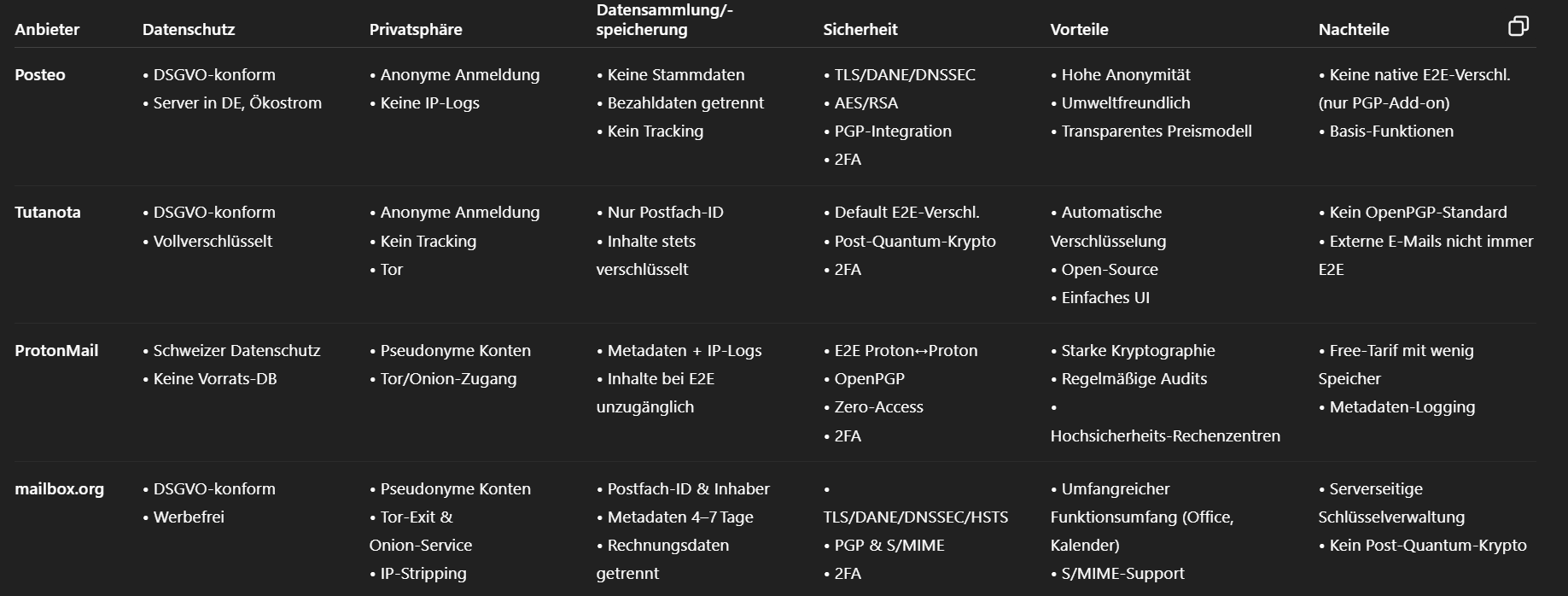Click the "Kein OpenPGP-Standard" disadvantage

(x=1418, y=212)
